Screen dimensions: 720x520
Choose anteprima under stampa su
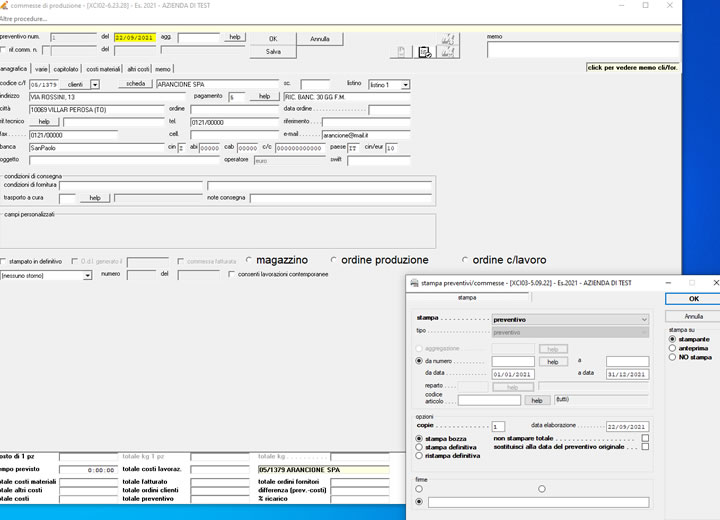(x=672, y=348)
